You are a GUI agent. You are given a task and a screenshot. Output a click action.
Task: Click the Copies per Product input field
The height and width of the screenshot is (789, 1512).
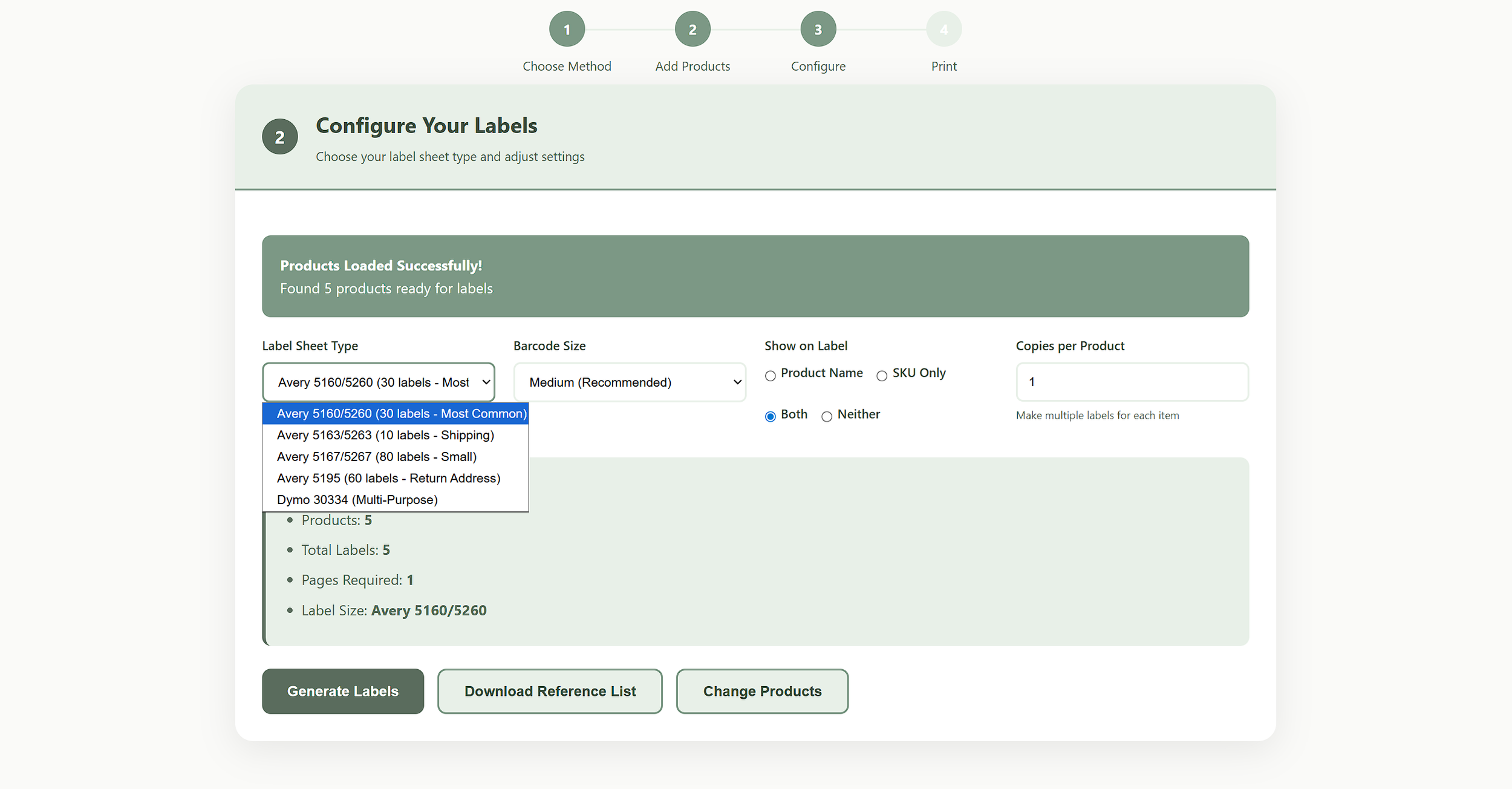(x=1131, y=382)
